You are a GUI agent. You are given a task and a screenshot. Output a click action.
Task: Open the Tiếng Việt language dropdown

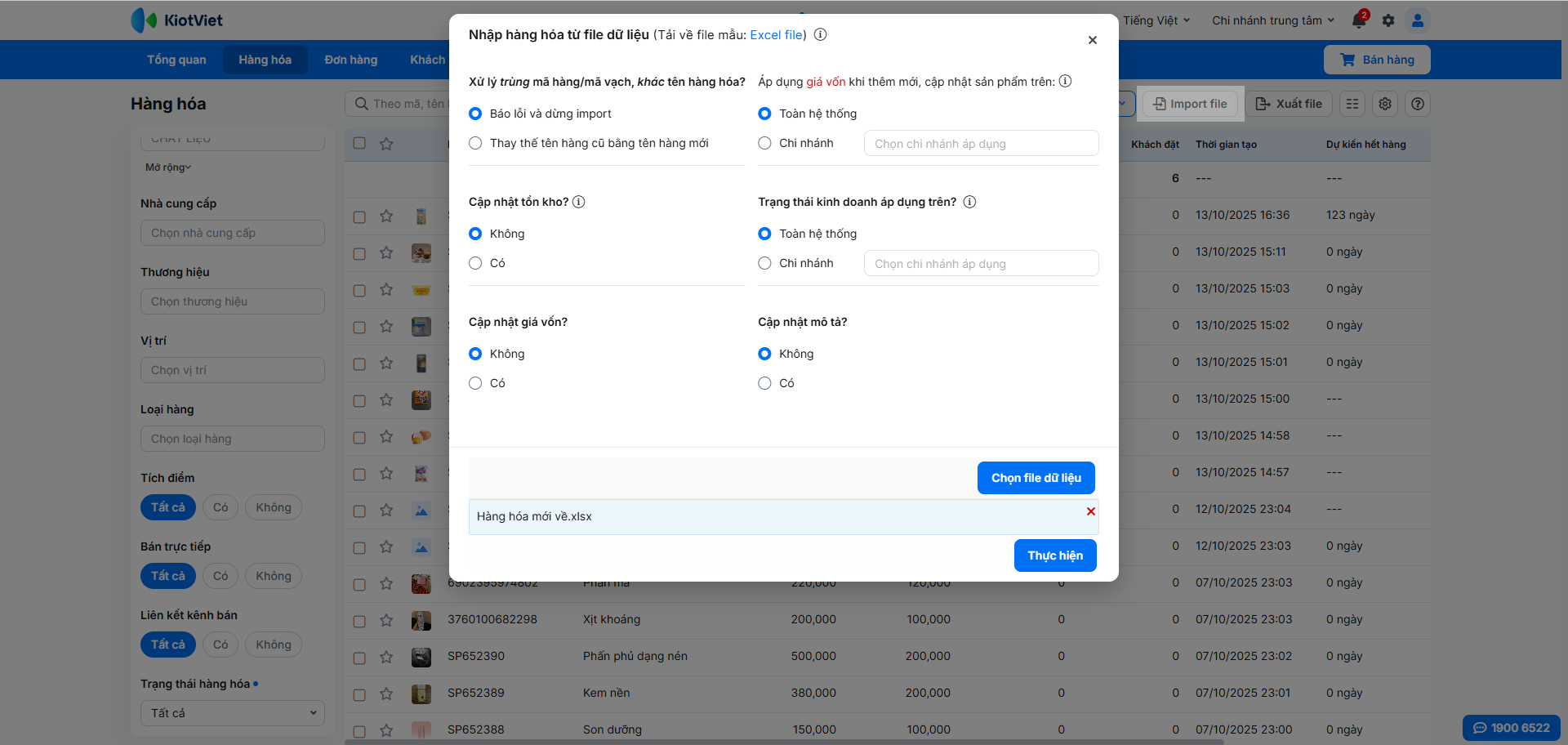(x=1156, y=20)
